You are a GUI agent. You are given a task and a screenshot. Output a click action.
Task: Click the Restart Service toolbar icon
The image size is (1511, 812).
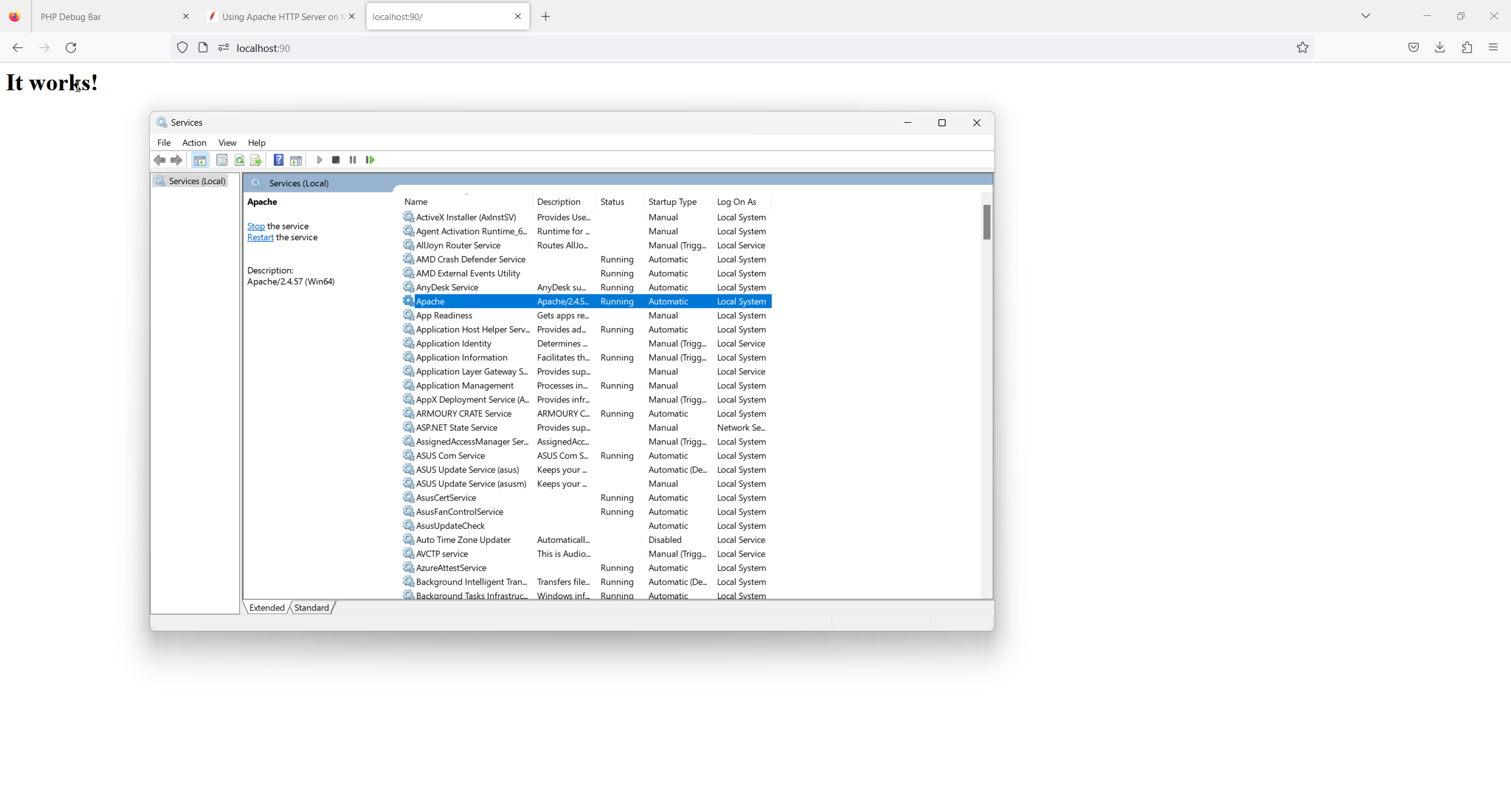(x=370, y=160)
